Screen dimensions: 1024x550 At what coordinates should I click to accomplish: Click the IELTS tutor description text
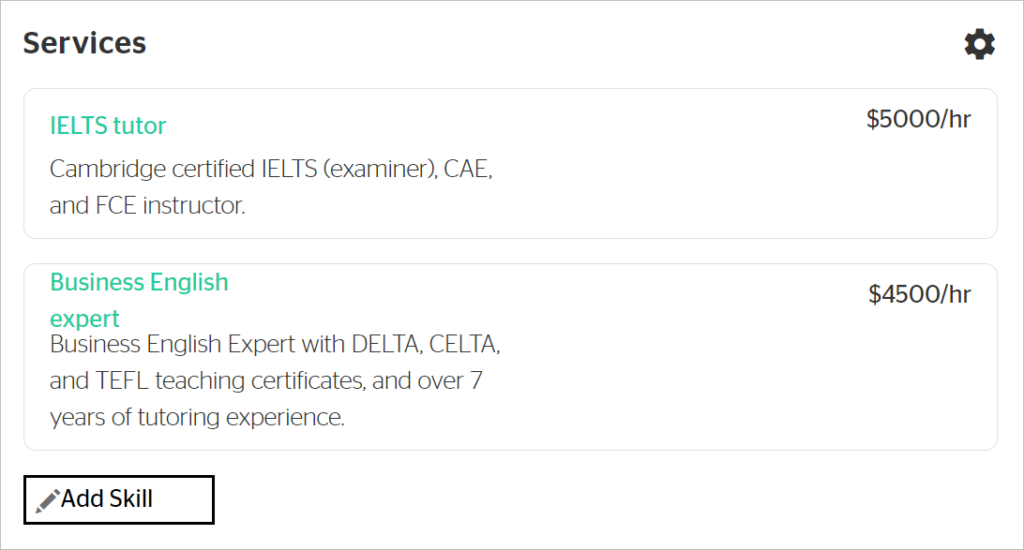tap(271, 187)
